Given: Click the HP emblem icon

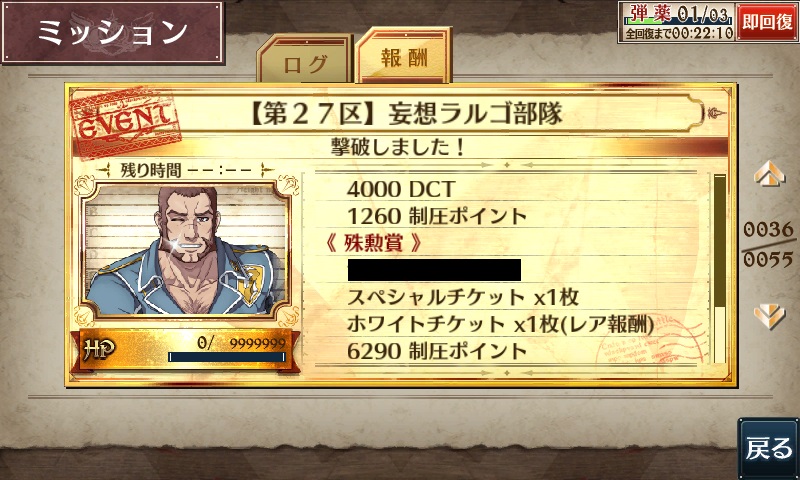Looking at the screenshot, I should point(100,350).
